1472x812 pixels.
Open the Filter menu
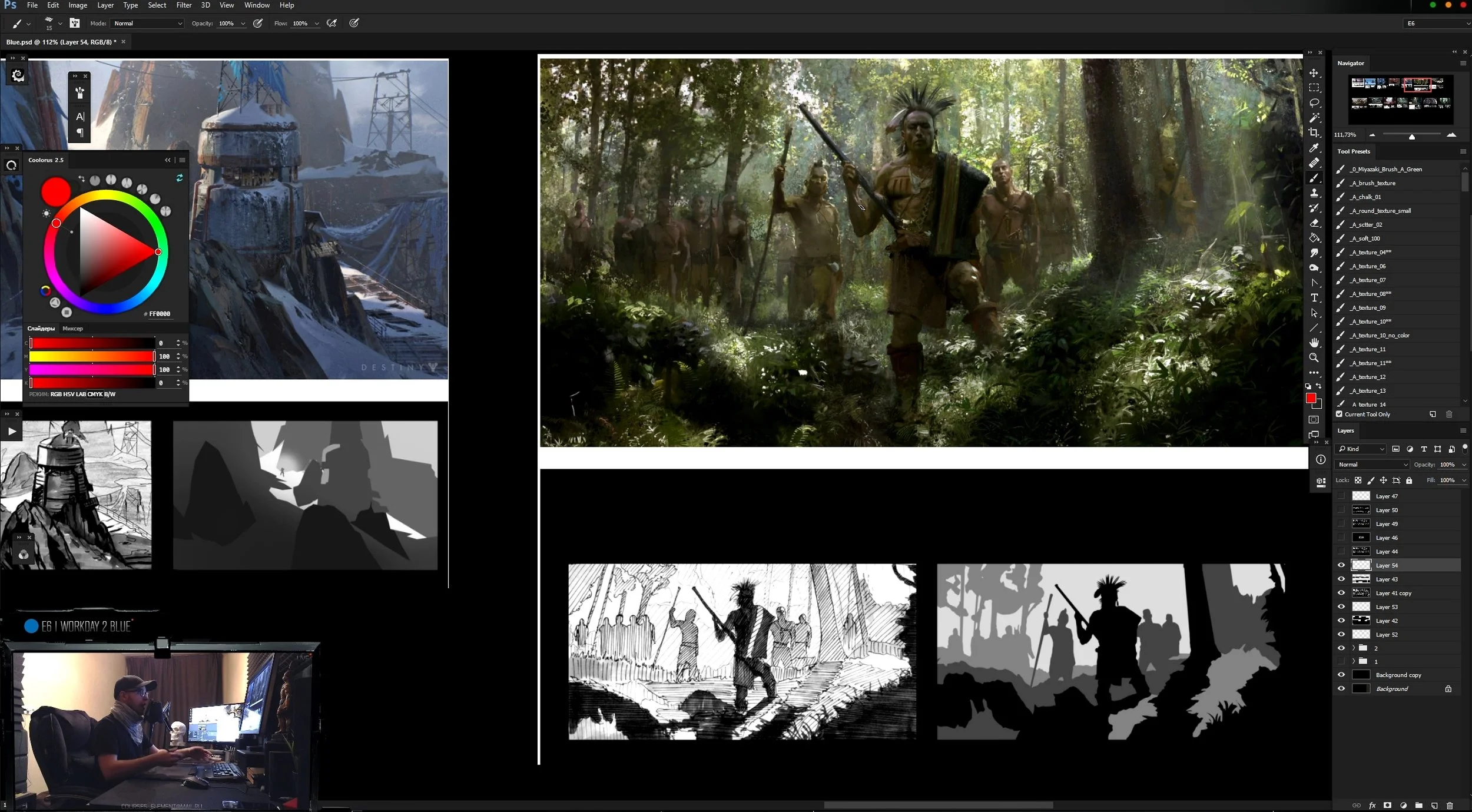(x=184, y=5)
